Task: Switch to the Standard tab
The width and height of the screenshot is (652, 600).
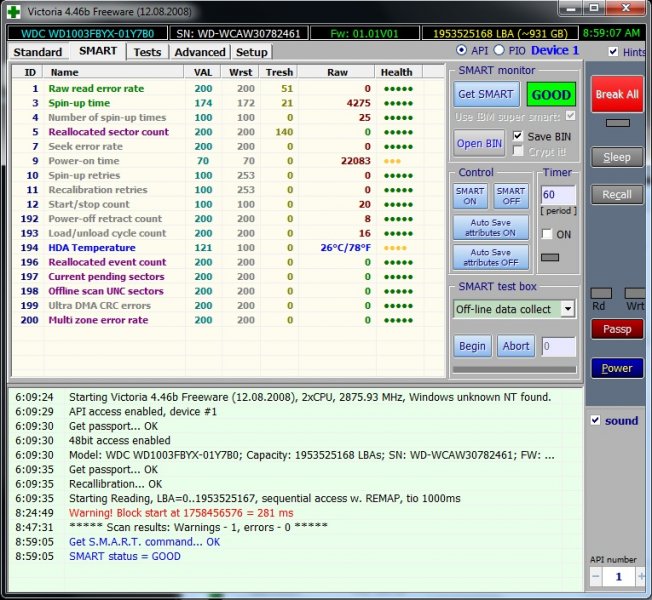Action: pyautogui.click(x=37, y=52)
